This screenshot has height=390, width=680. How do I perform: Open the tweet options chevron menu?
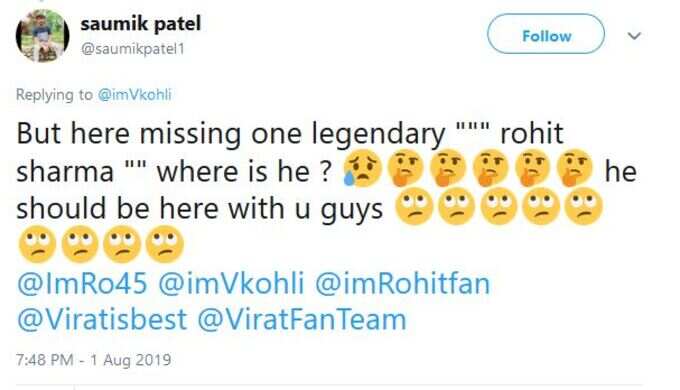click(634, 36)
